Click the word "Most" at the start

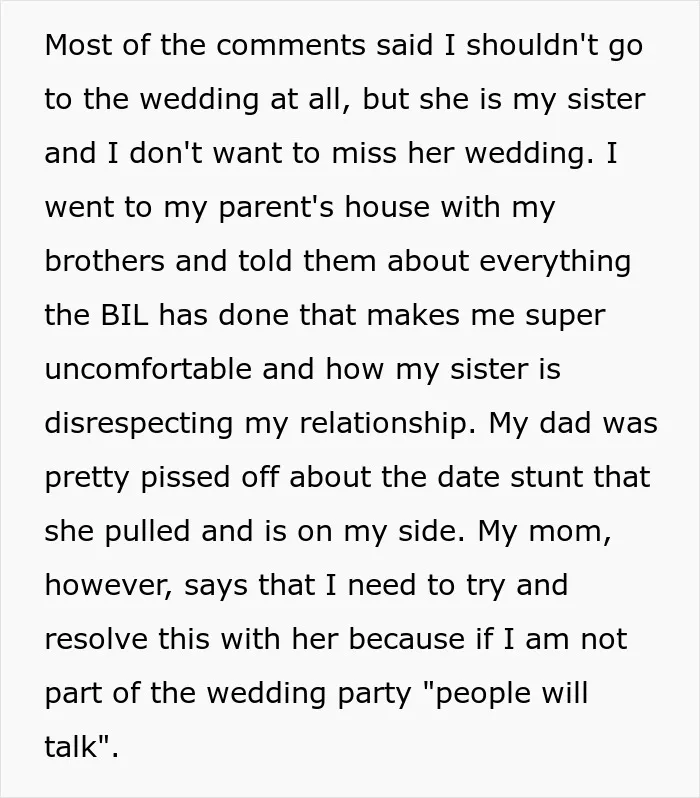tap(77, 45)
